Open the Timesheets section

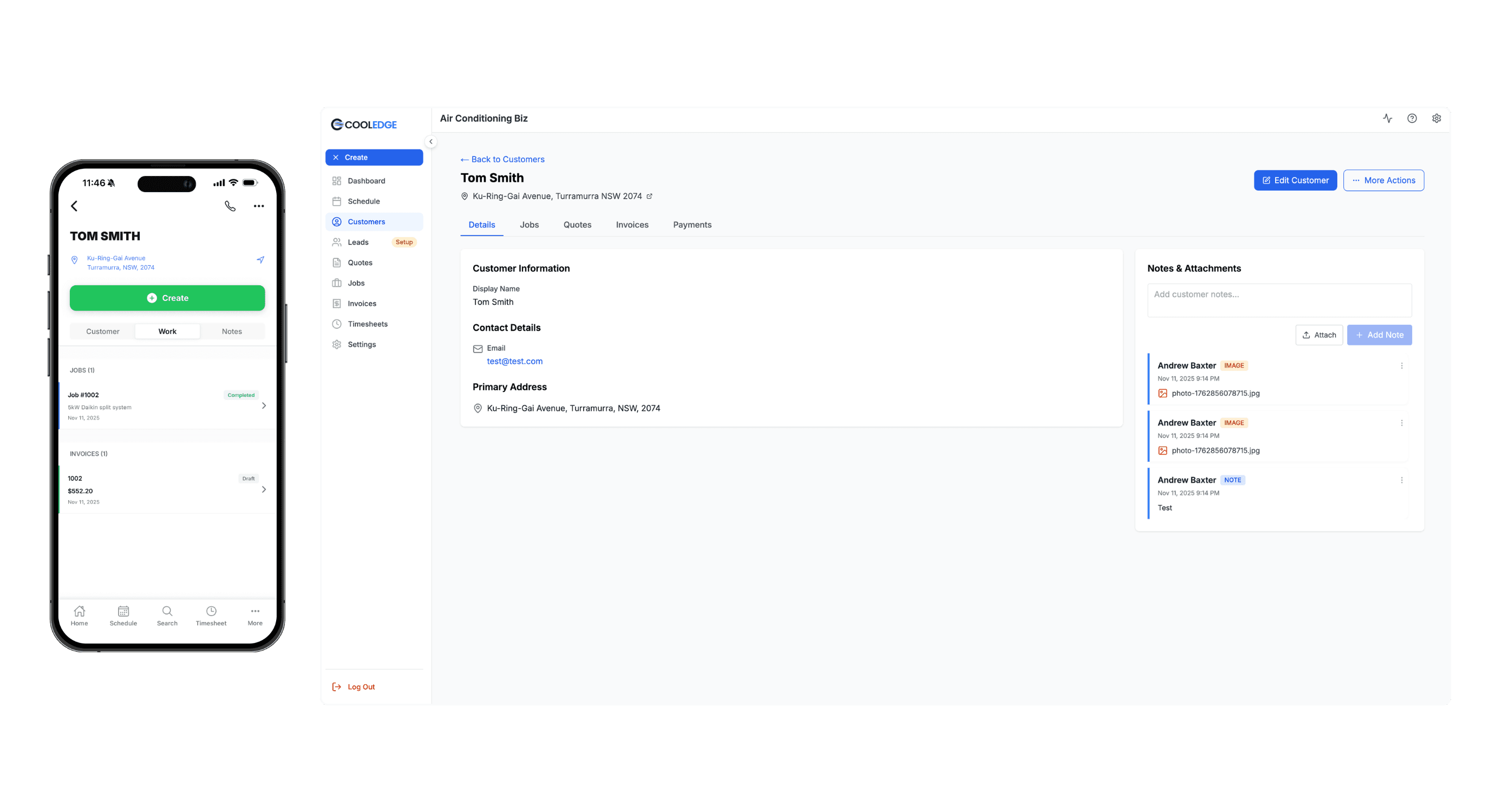click(368, 324)
